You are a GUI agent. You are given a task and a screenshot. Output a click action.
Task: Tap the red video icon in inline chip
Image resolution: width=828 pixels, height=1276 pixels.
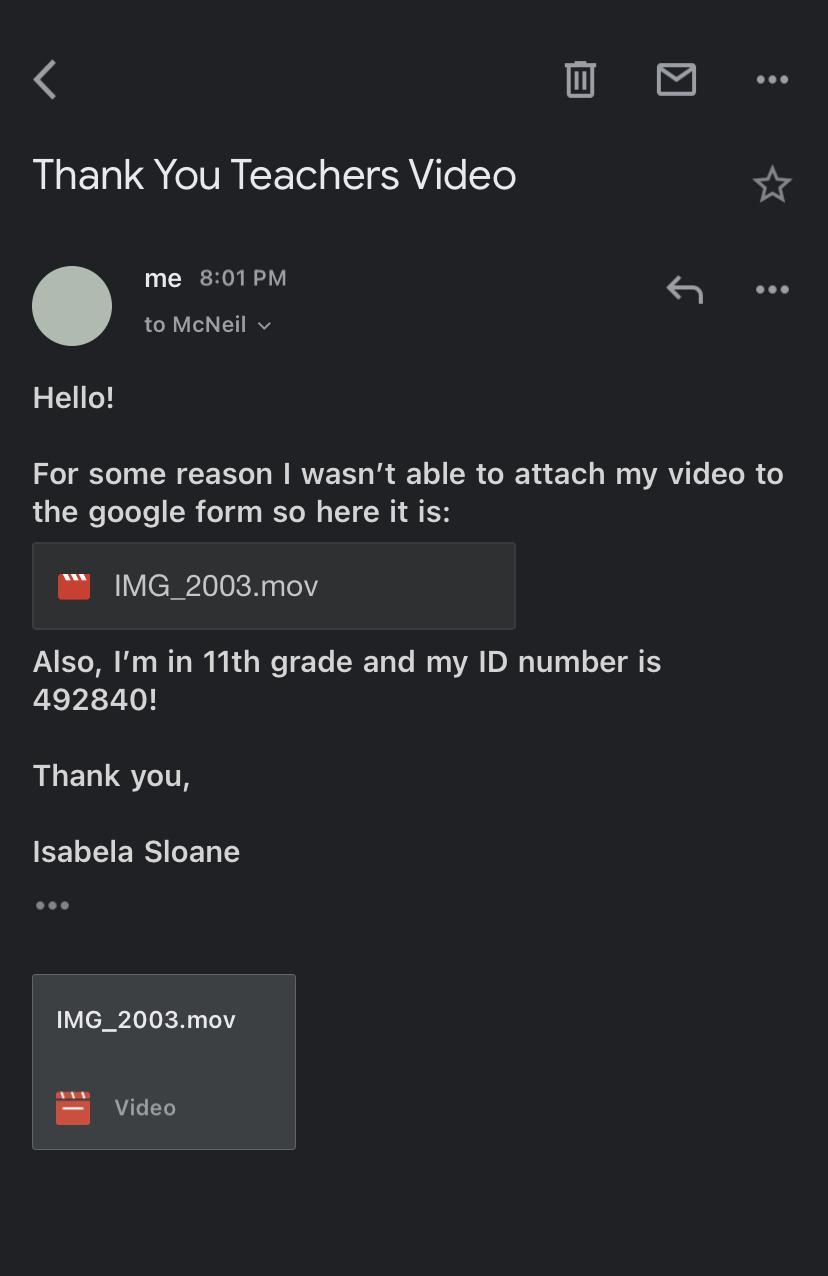click(x=74, y=586)
